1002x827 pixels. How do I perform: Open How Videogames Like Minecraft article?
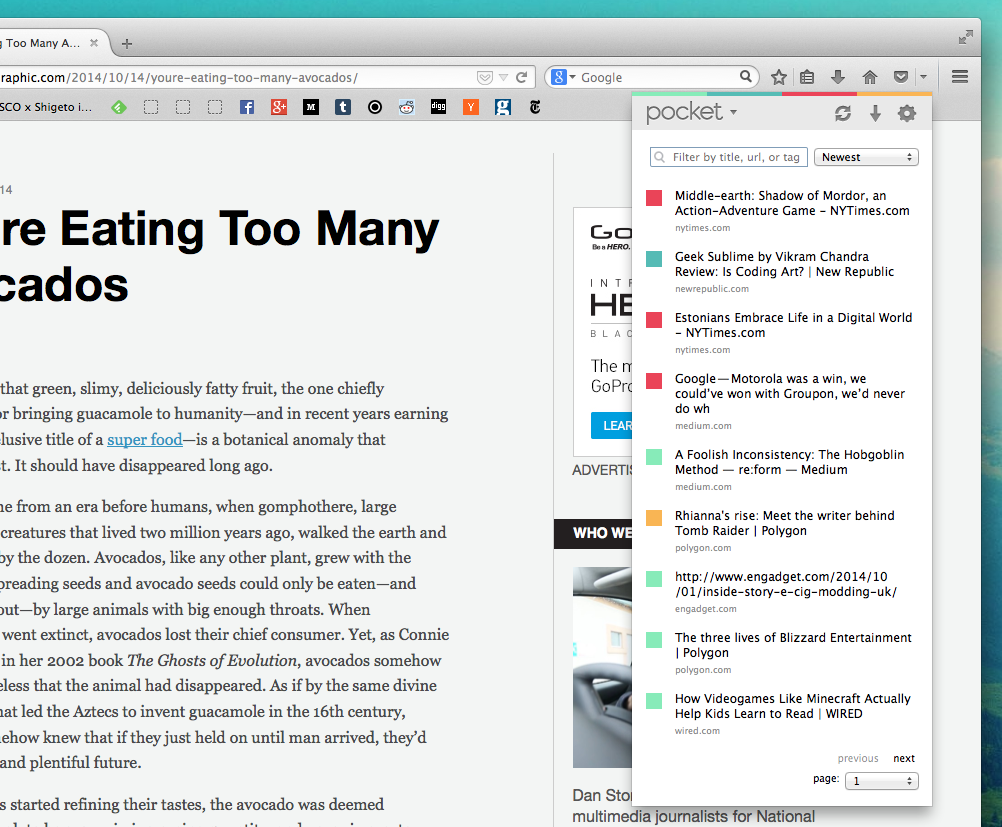[792, 706]
